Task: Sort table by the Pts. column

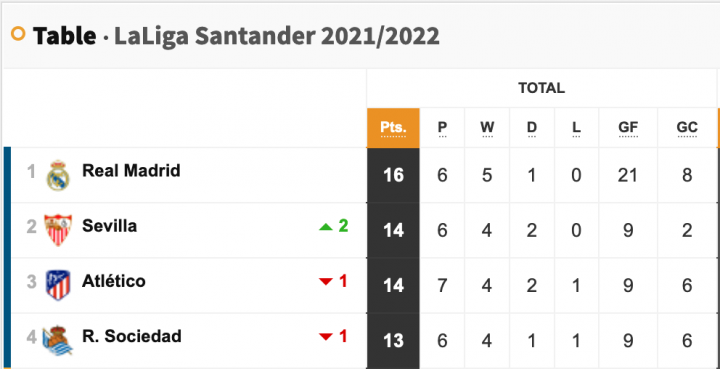Action: (x=393, y=128)
